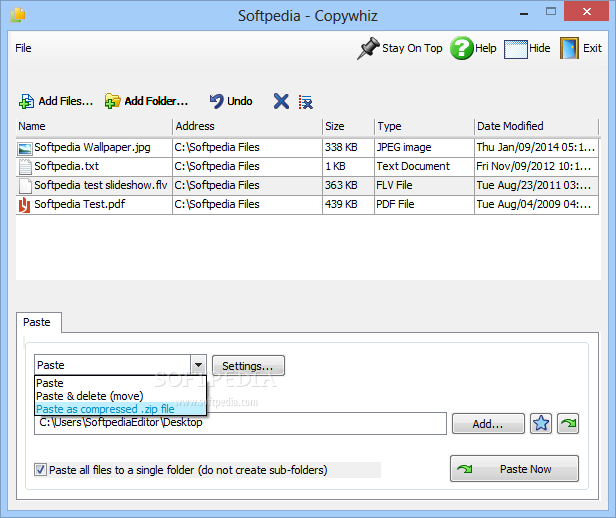Click the blue star favorites icon

coord(541,423)
